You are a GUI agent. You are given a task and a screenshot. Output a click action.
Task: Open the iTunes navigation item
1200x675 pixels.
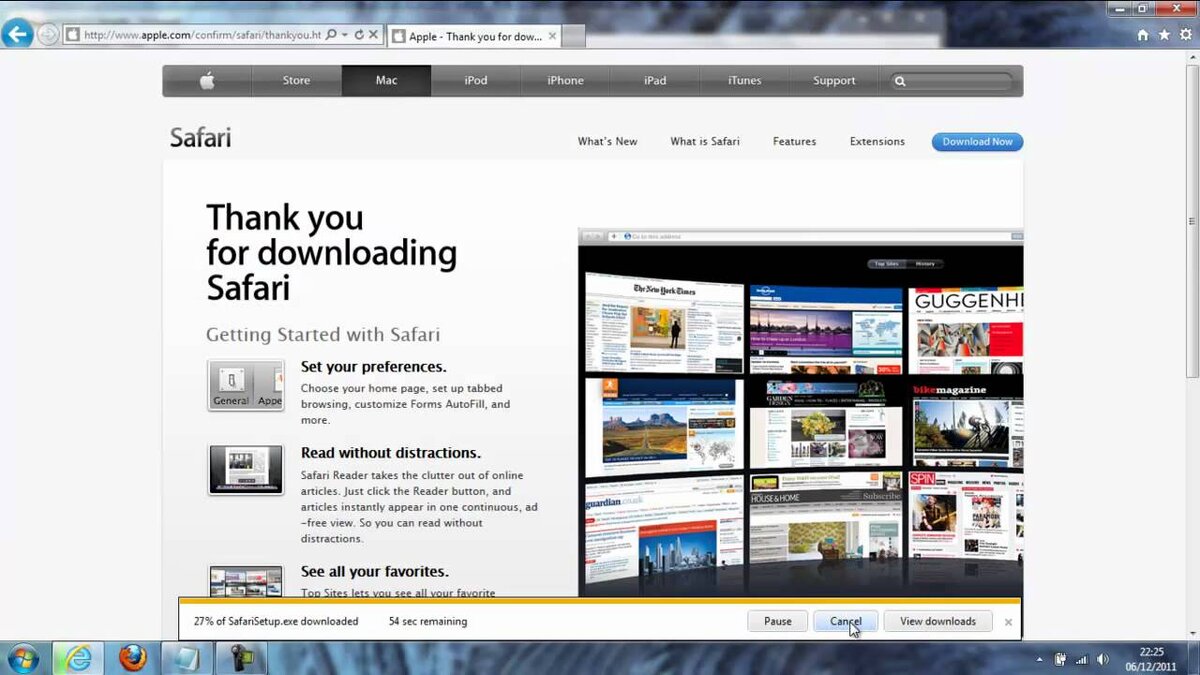pyautogui.click(x=744, y=81)
